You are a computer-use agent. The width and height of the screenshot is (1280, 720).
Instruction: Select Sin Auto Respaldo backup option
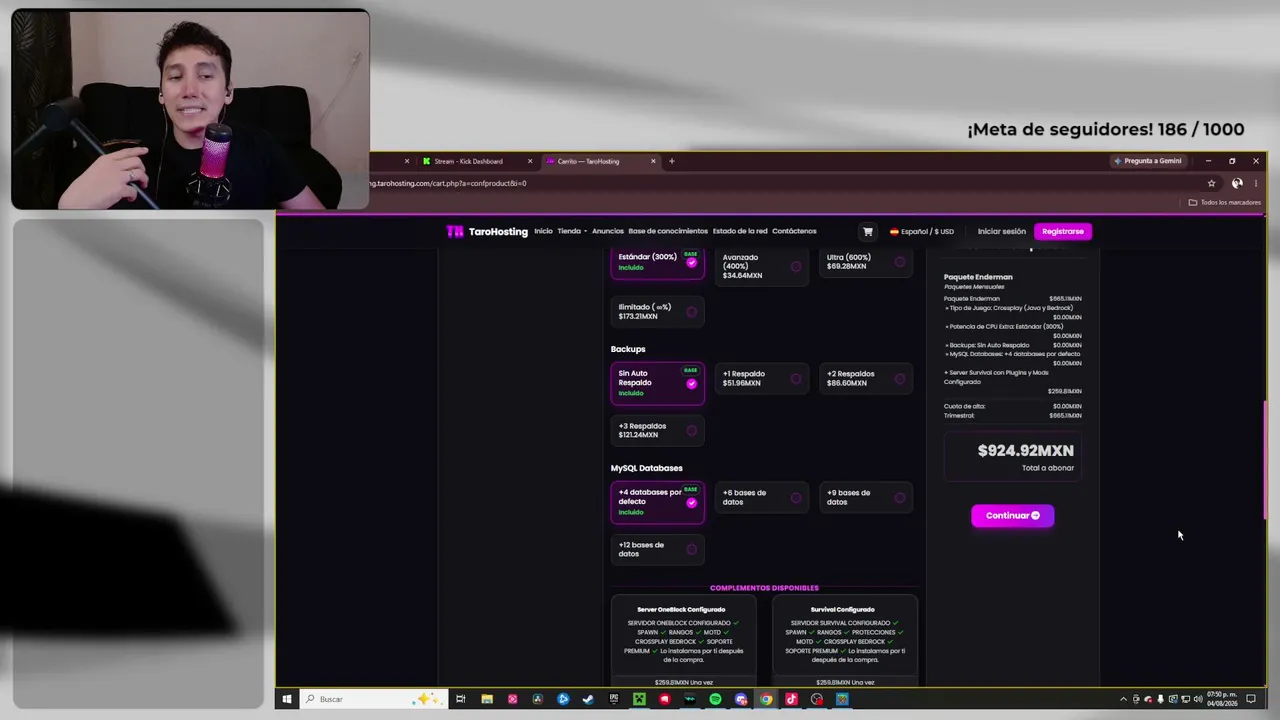pos(657,383)
